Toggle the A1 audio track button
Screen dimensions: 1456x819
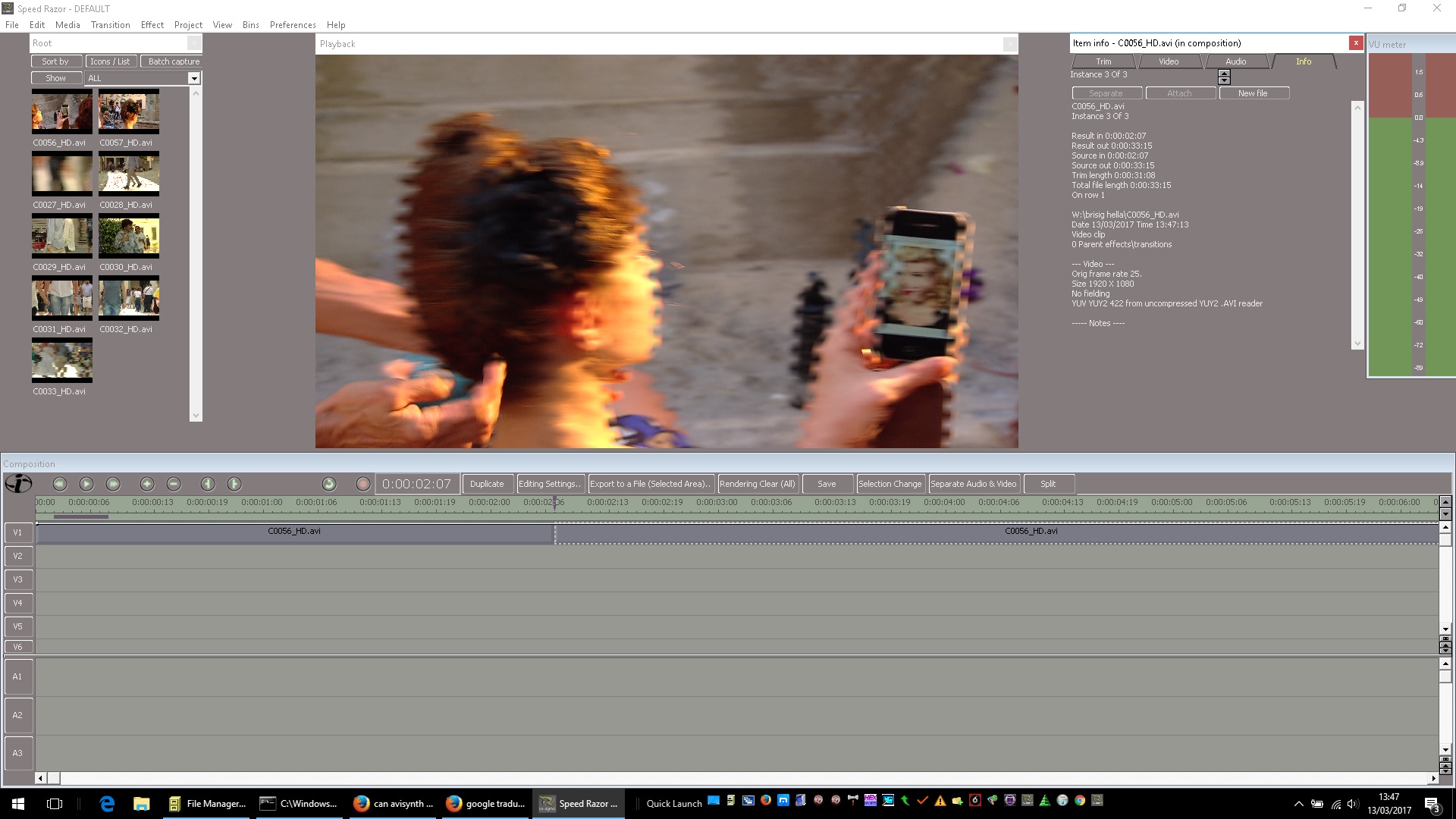(18, 676)
